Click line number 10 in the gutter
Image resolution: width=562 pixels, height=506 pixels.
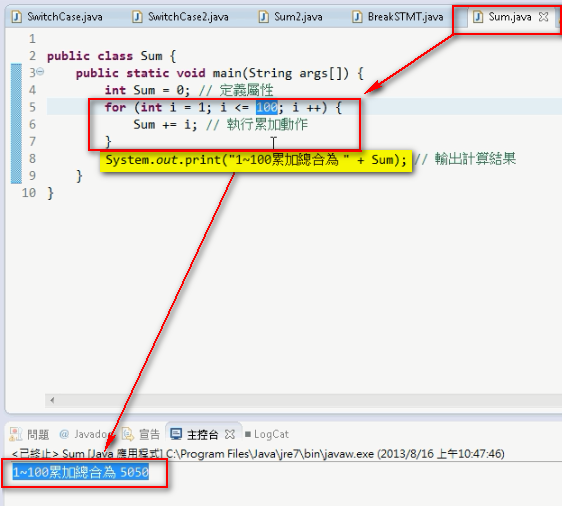(29, 193)
